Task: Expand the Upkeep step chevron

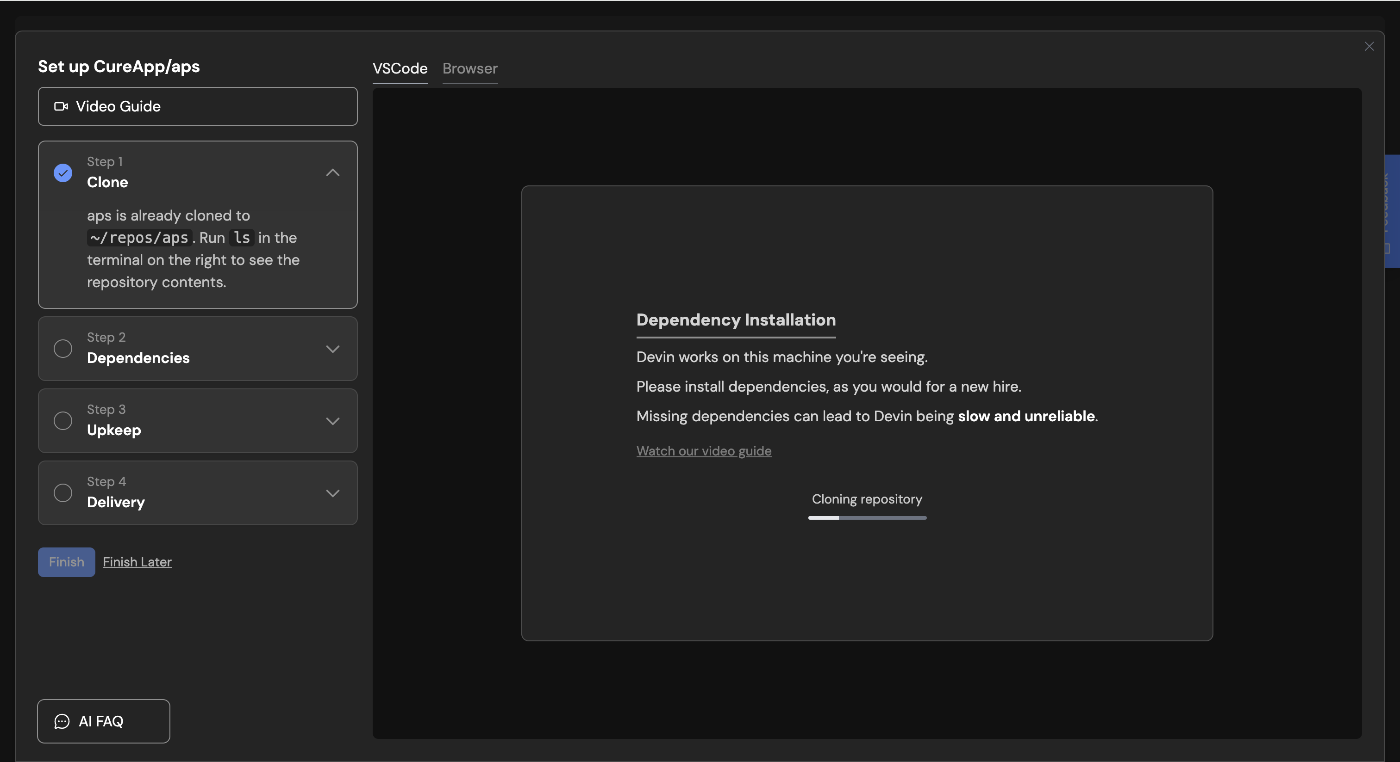Action: point(333,421)
